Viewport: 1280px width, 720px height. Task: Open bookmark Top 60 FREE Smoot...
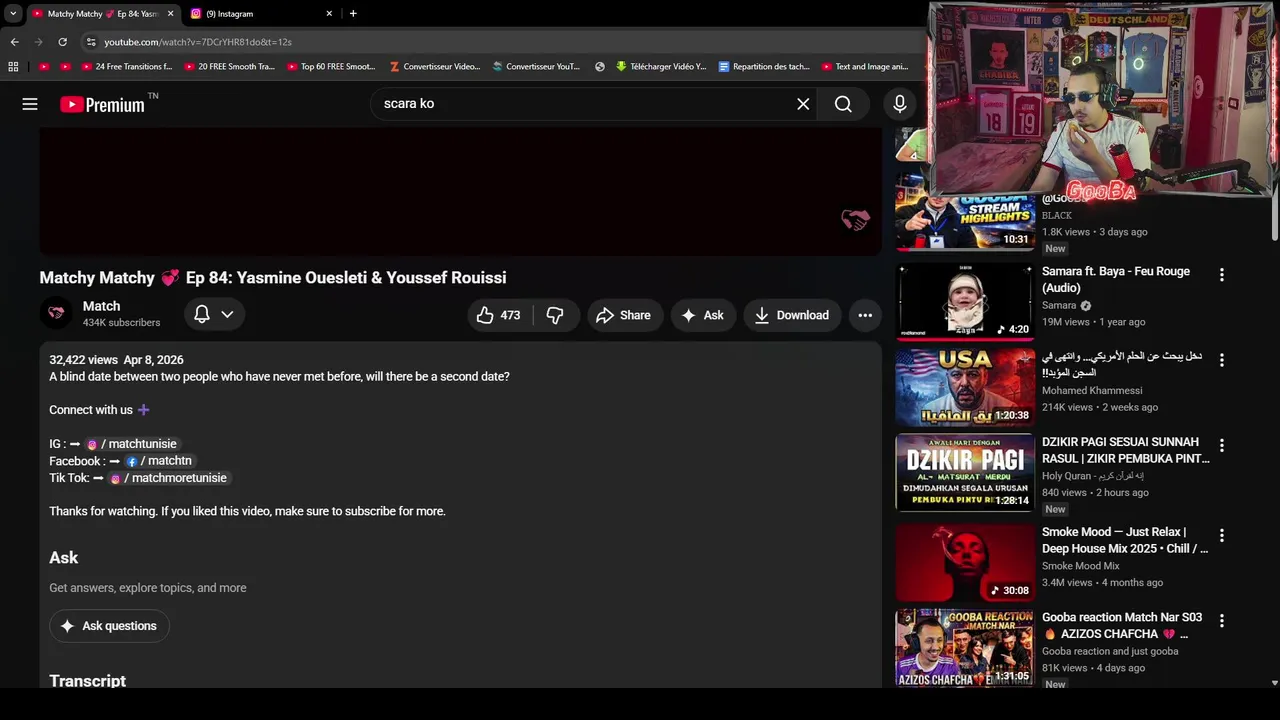click(330, 67)
